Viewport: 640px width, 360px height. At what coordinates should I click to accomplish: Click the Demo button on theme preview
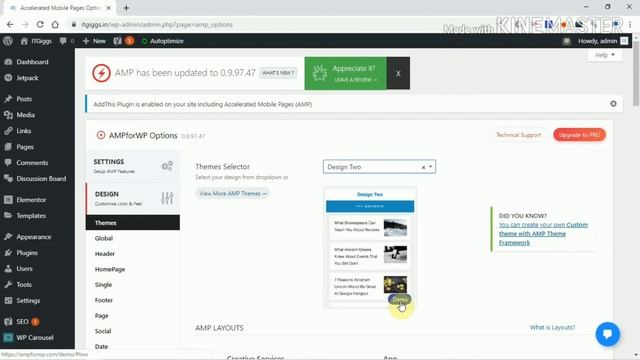tap(399, 300)
